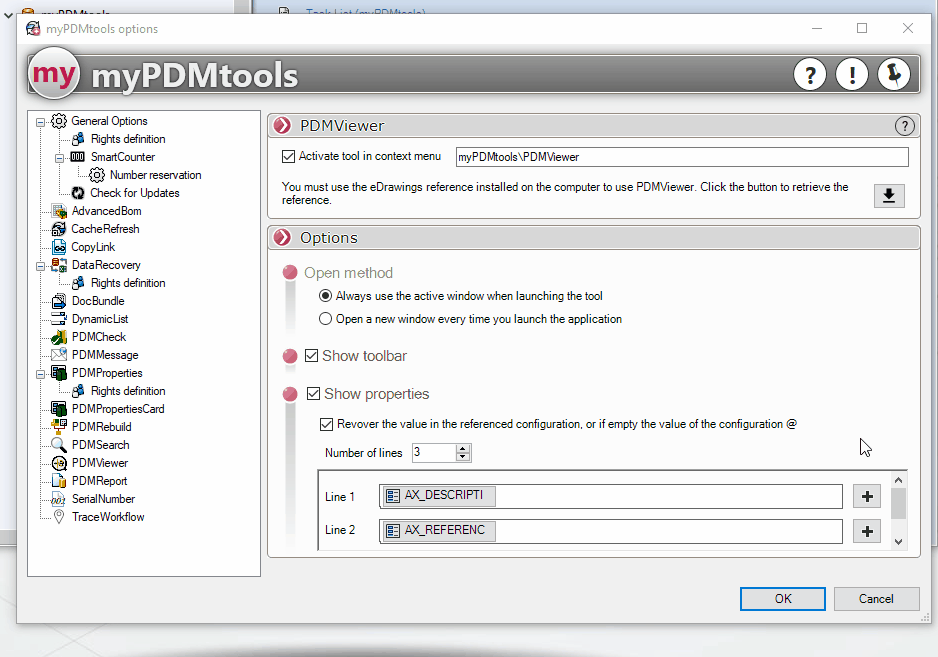This screenshot has height=657, width=938.
Task: Click the joystick icon in header
Action: click(x=894, y=74)
